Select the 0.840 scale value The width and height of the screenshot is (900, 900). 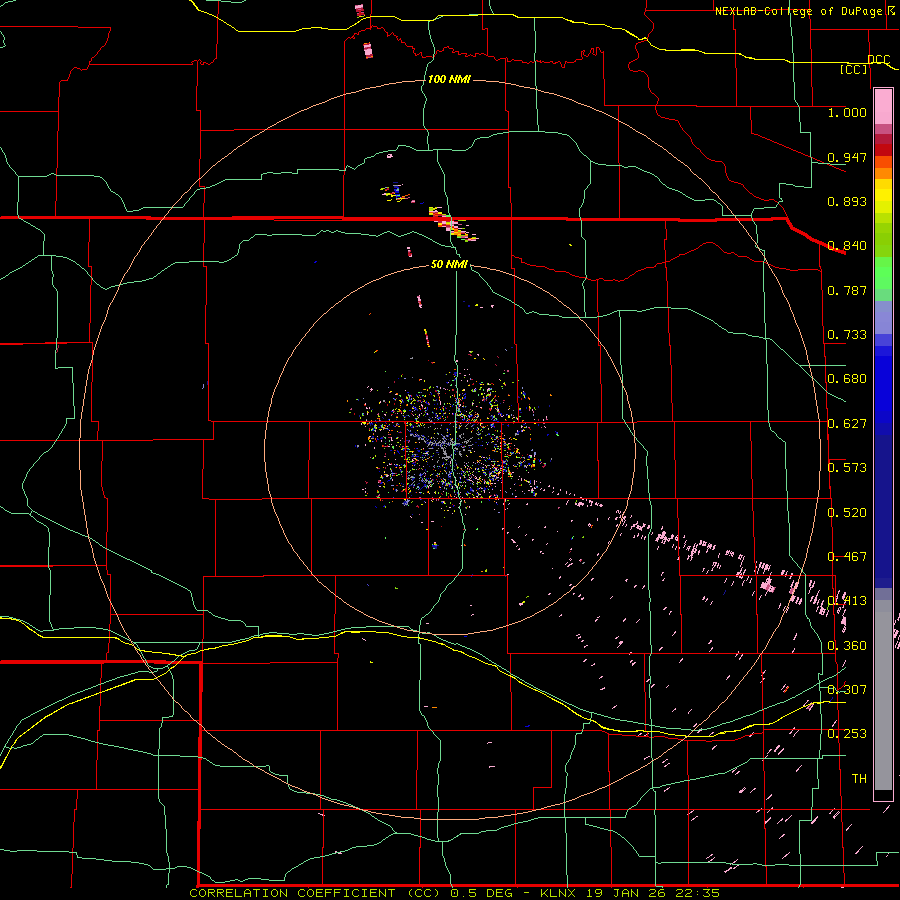pyautogui.click(x=847, y=246)
